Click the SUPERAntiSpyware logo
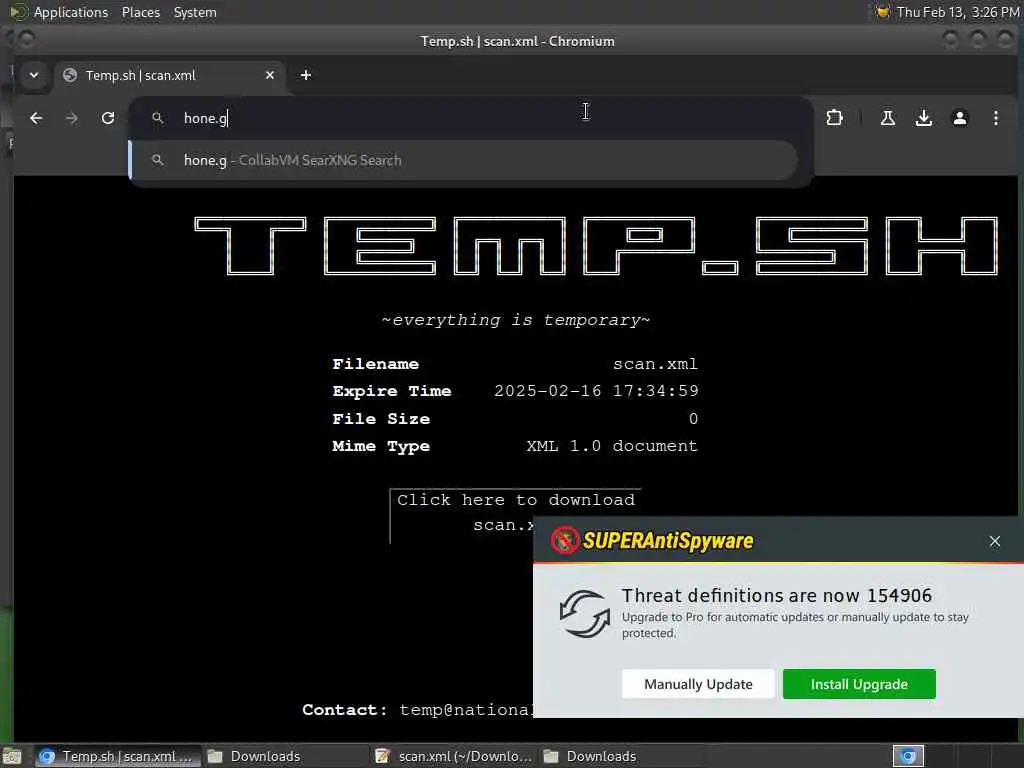This screenshot has height=768, width=1024. pos(652,541)
